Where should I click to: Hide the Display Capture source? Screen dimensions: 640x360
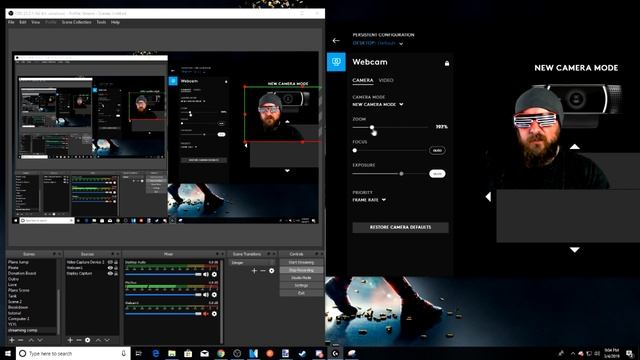pyautogui.click(x=110, y=273)
